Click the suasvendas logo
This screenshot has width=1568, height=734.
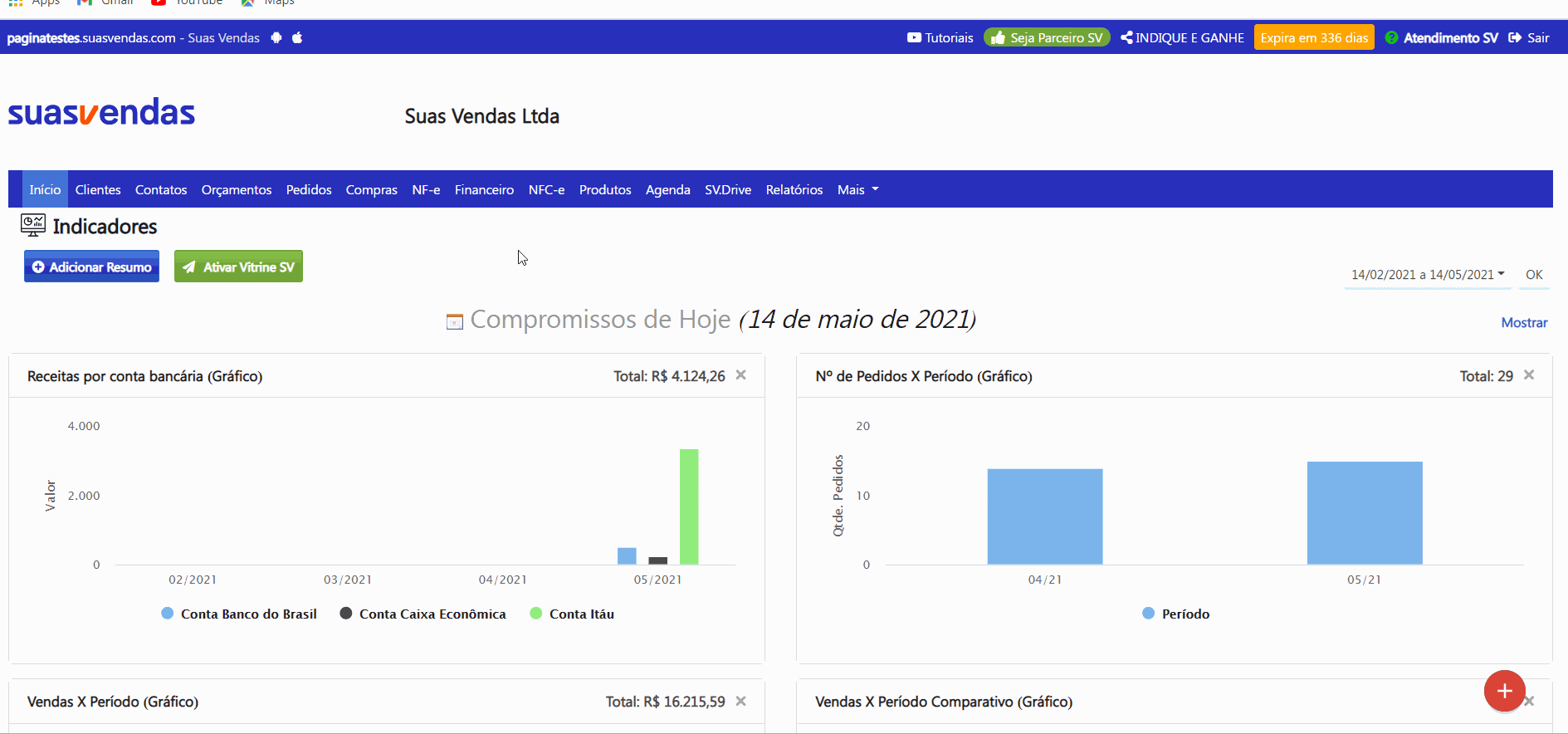click(x=101, y=112)
